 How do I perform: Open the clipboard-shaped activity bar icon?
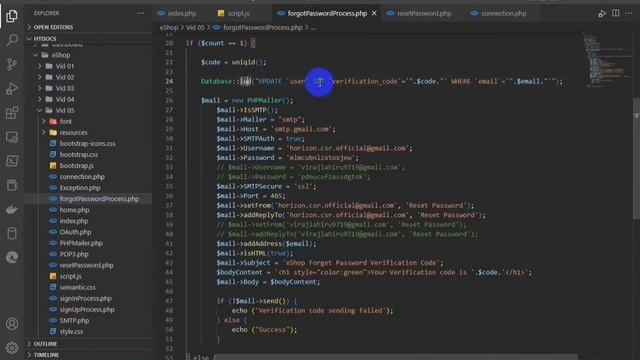pos(12,185)
